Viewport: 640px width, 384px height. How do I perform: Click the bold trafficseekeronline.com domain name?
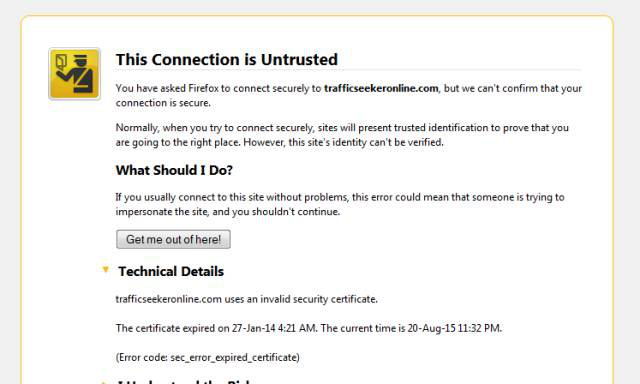[381, 88]
